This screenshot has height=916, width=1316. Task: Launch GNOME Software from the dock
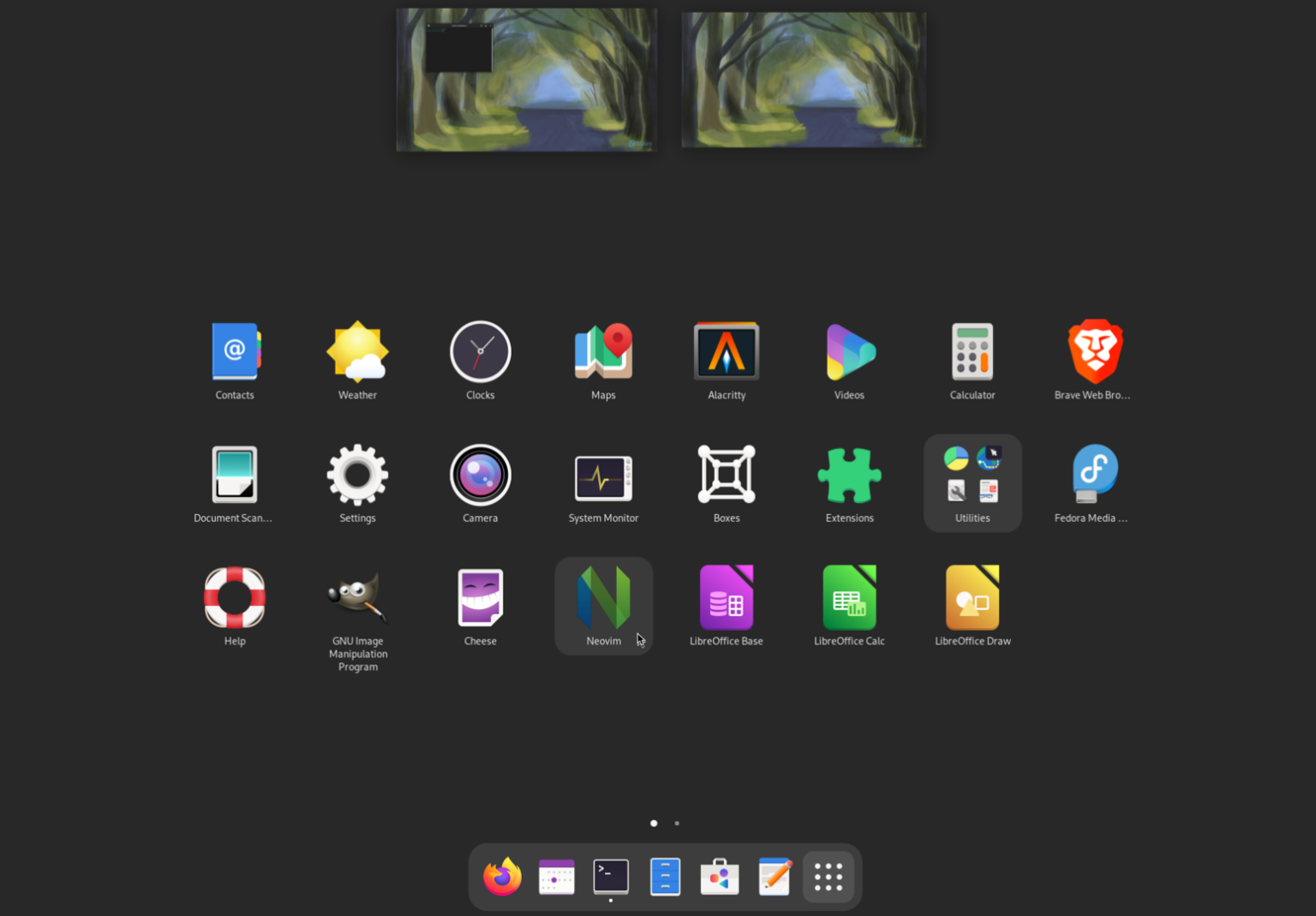tap(720, 876)
